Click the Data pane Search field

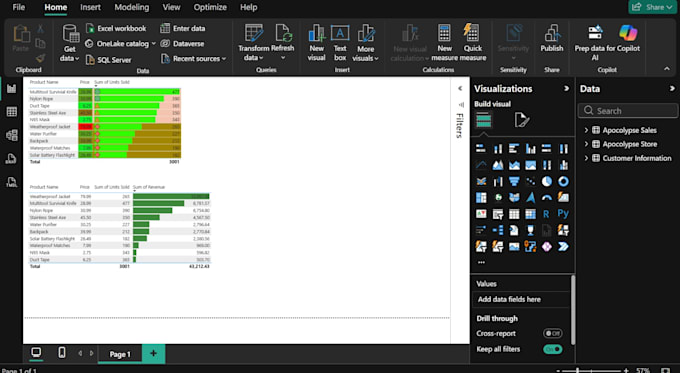628,111
